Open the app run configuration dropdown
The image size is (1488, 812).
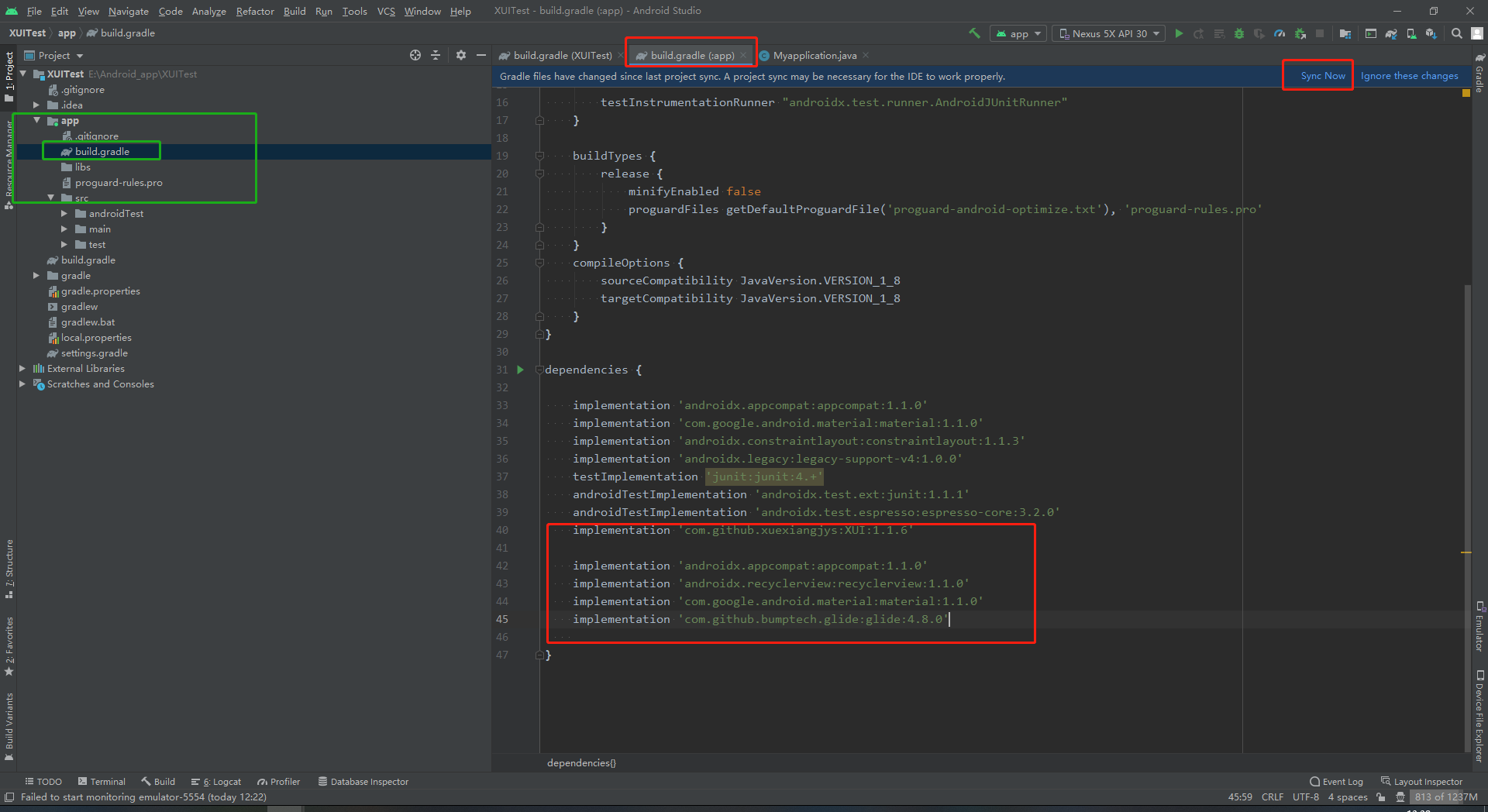pos(1018,33)
